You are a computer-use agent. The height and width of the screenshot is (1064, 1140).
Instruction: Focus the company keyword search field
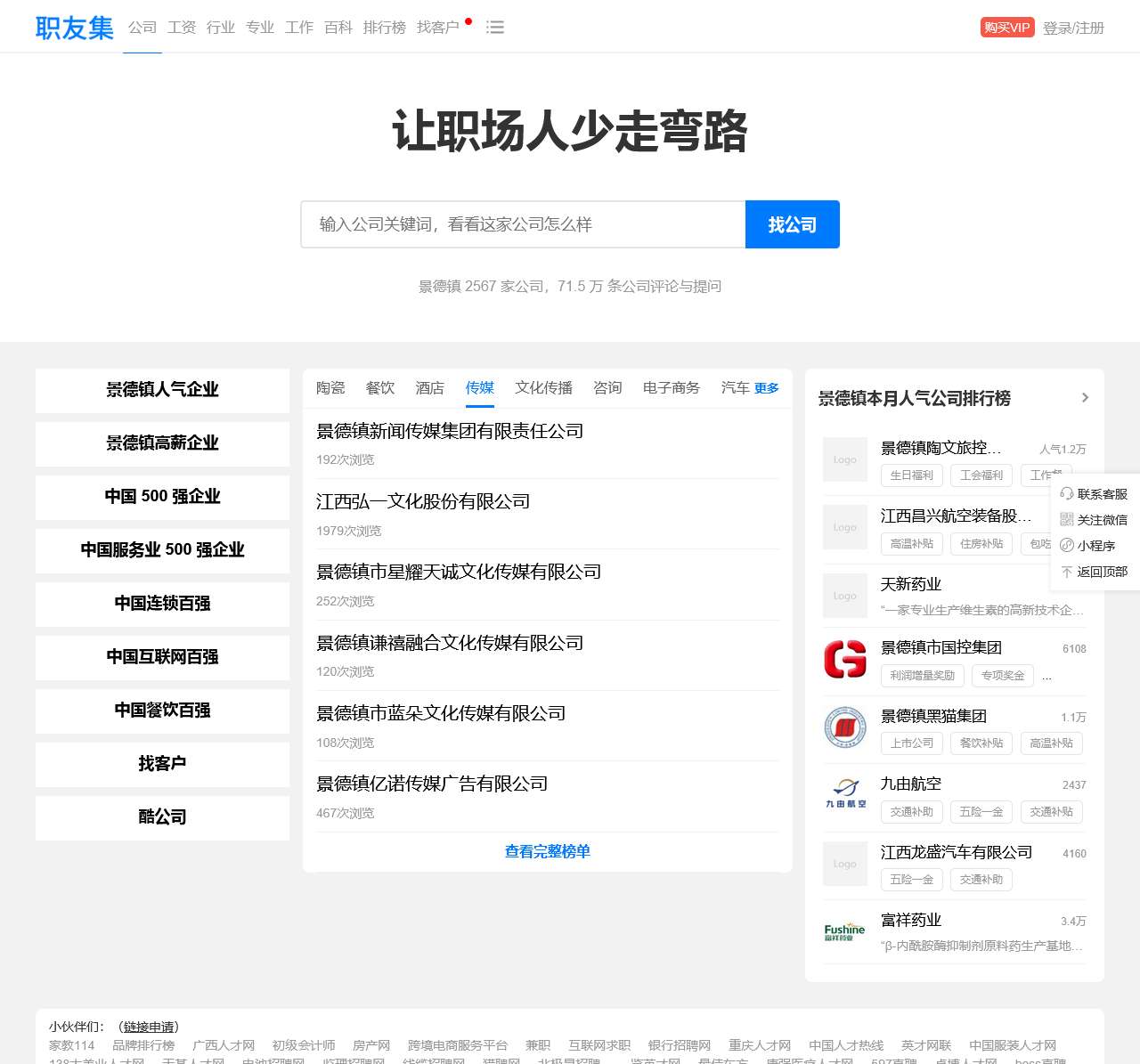(x=524, y=224)
